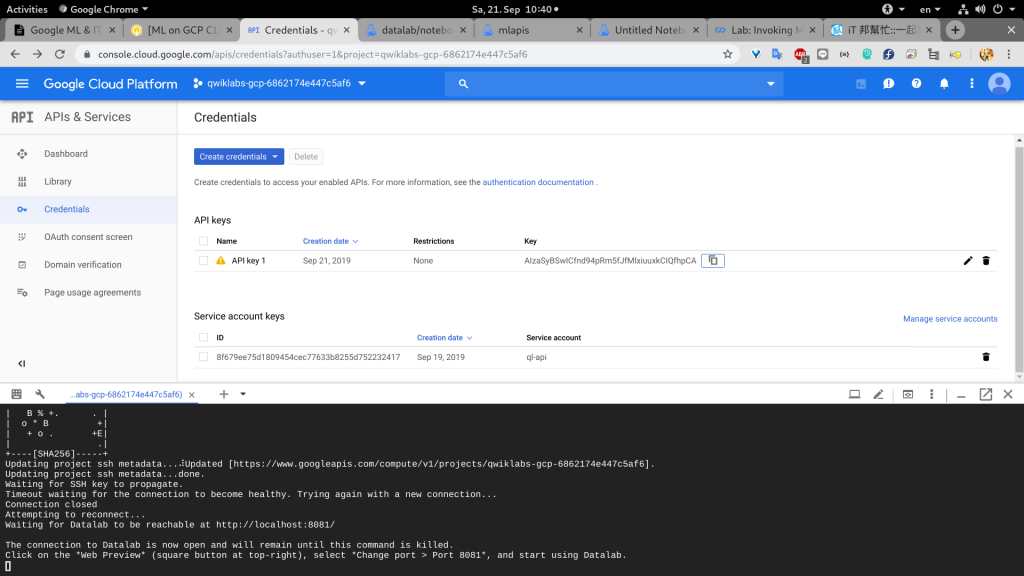Open Cloud Shell in a new window
The height and width of the screenshot is (576, 1024).
(985, 394)
